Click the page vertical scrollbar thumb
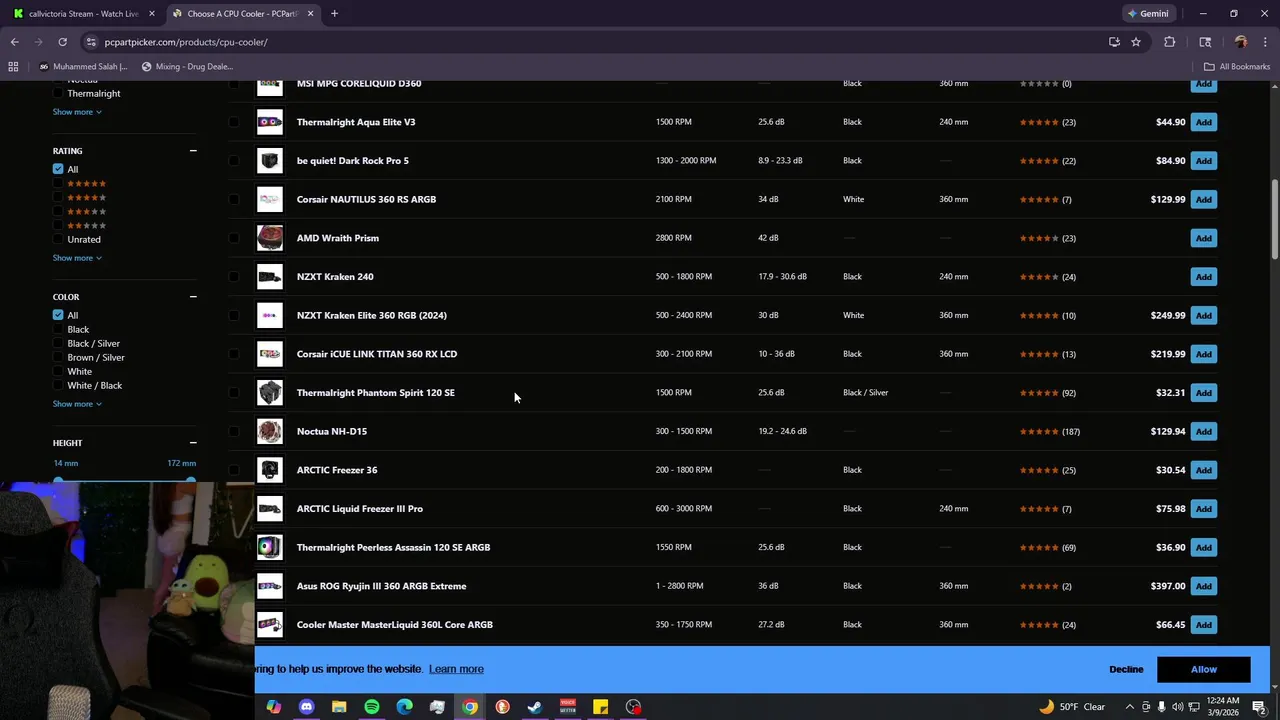The image size is (1280, 720). tap(1275, 218)
